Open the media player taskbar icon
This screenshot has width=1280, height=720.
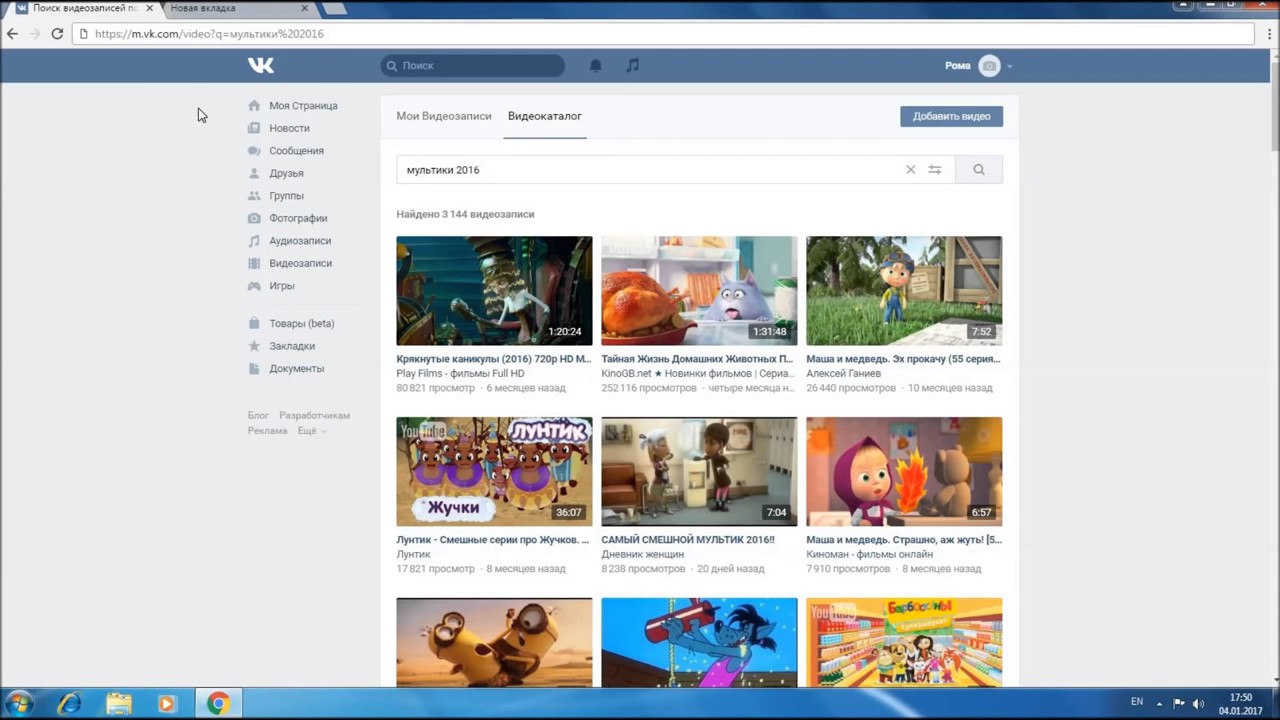pos(167,704)
